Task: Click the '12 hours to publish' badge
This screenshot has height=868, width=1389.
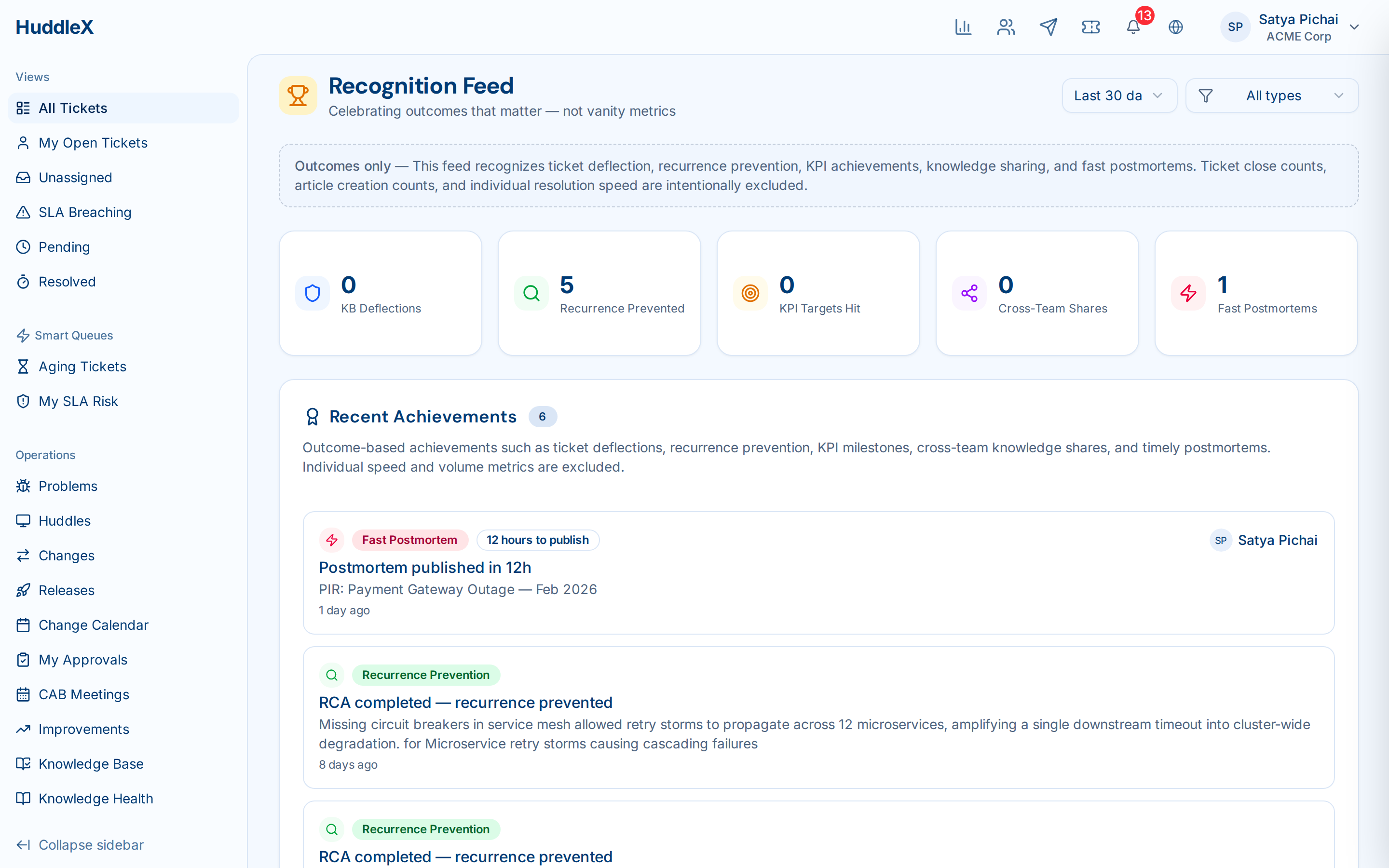Action: (x=538, y=540)
